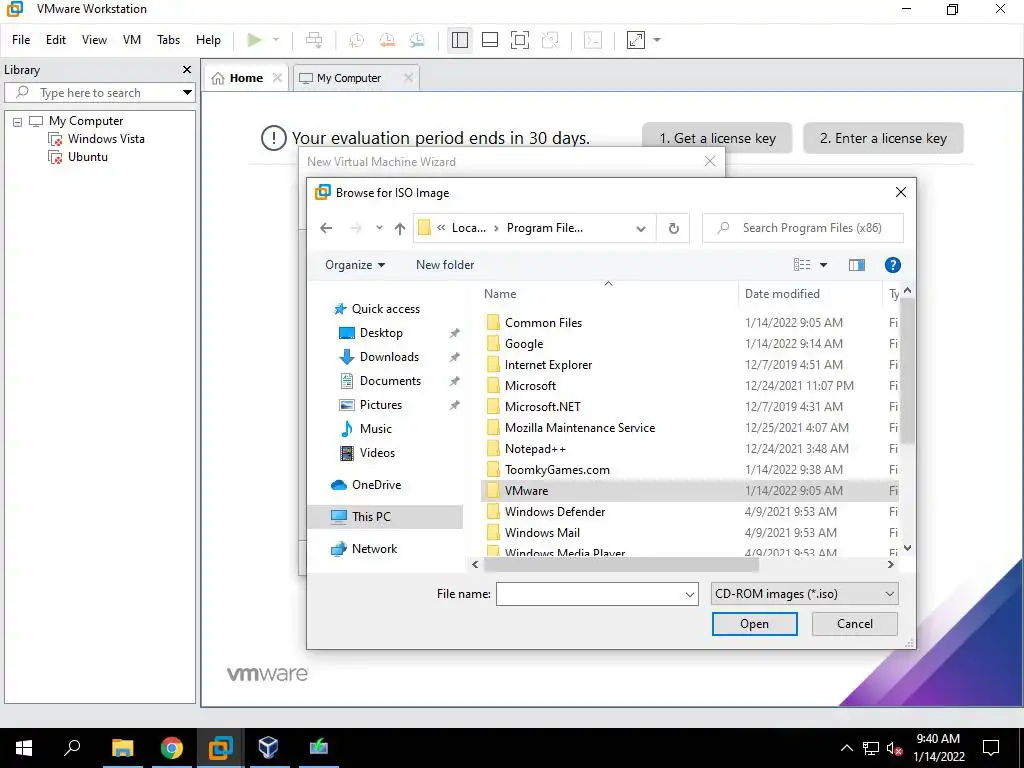Click the Revert to Snapshot icon
The image size is (1024, 768).
point(387,40)
